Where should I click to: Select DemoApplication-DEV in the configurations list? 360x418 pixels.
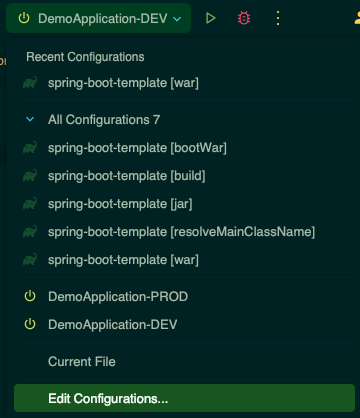pos(184,324)
